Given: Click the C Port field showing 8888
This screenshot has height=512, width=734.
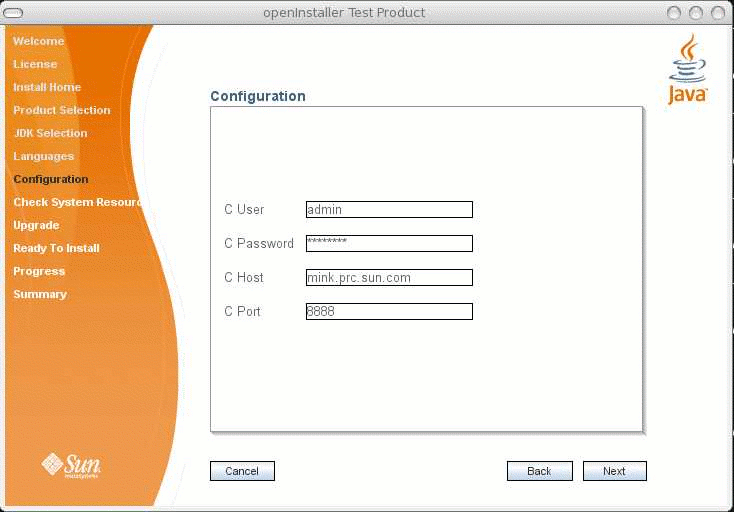Looking at the screenshot, I should [x=389, y=312].
